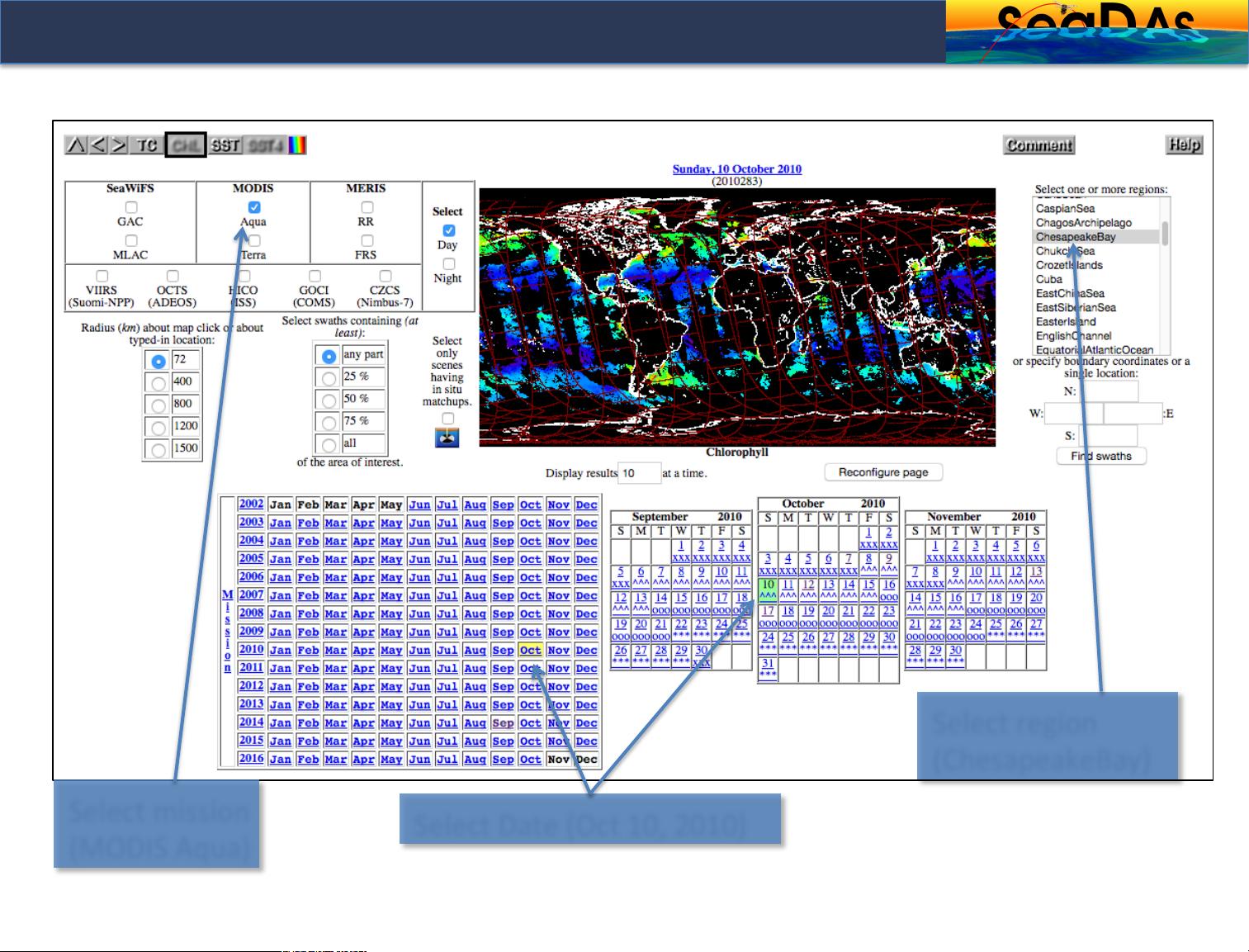The width and height of the screenshot is (1249, 952).
Task: Open the Help button
Action: [x=1183, y=144]
